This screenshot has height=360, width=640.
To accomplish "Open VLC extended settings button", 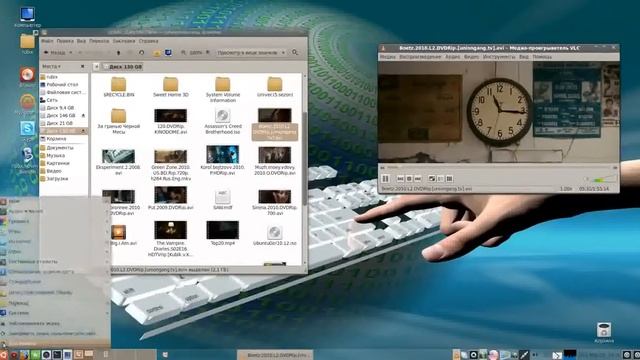I will pyautogui.click(x=440, y=179).
